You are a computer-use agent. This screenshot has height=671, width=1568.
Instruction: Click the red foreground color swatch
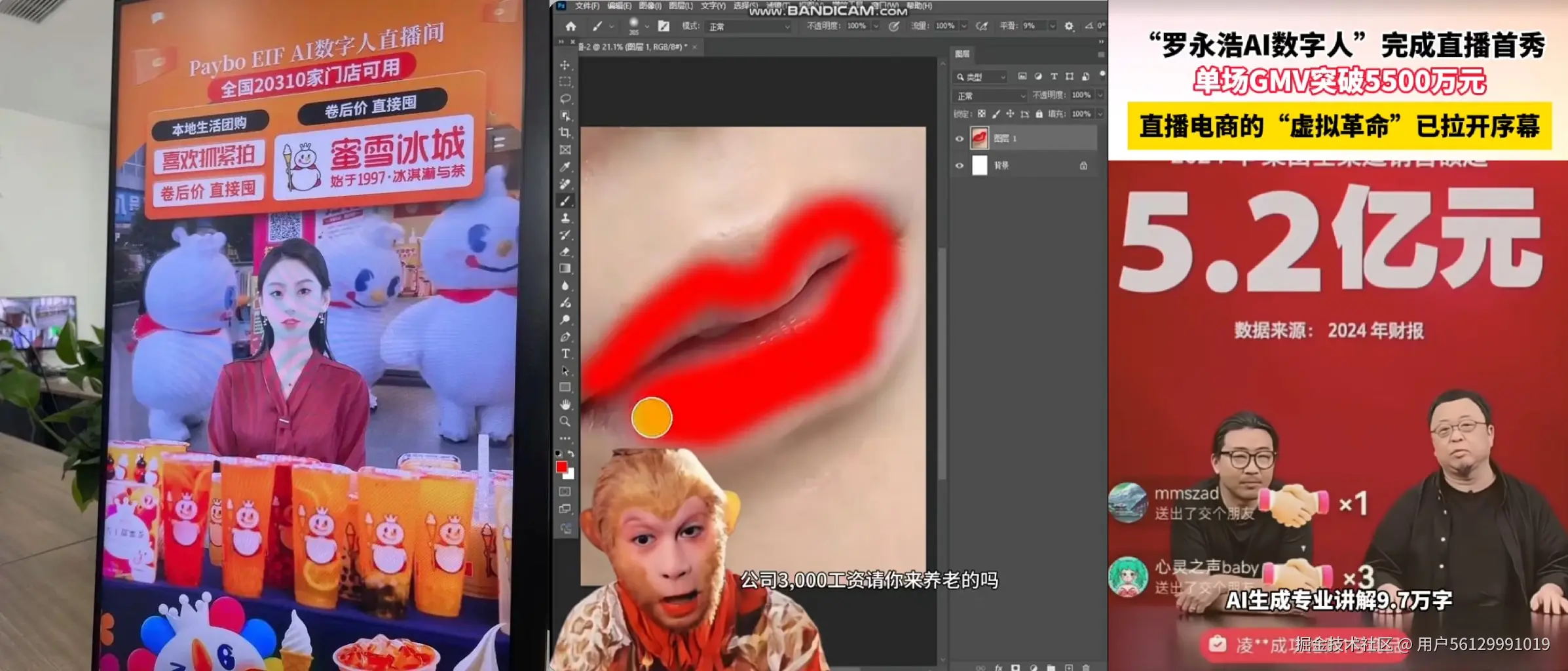pos(561,467)
